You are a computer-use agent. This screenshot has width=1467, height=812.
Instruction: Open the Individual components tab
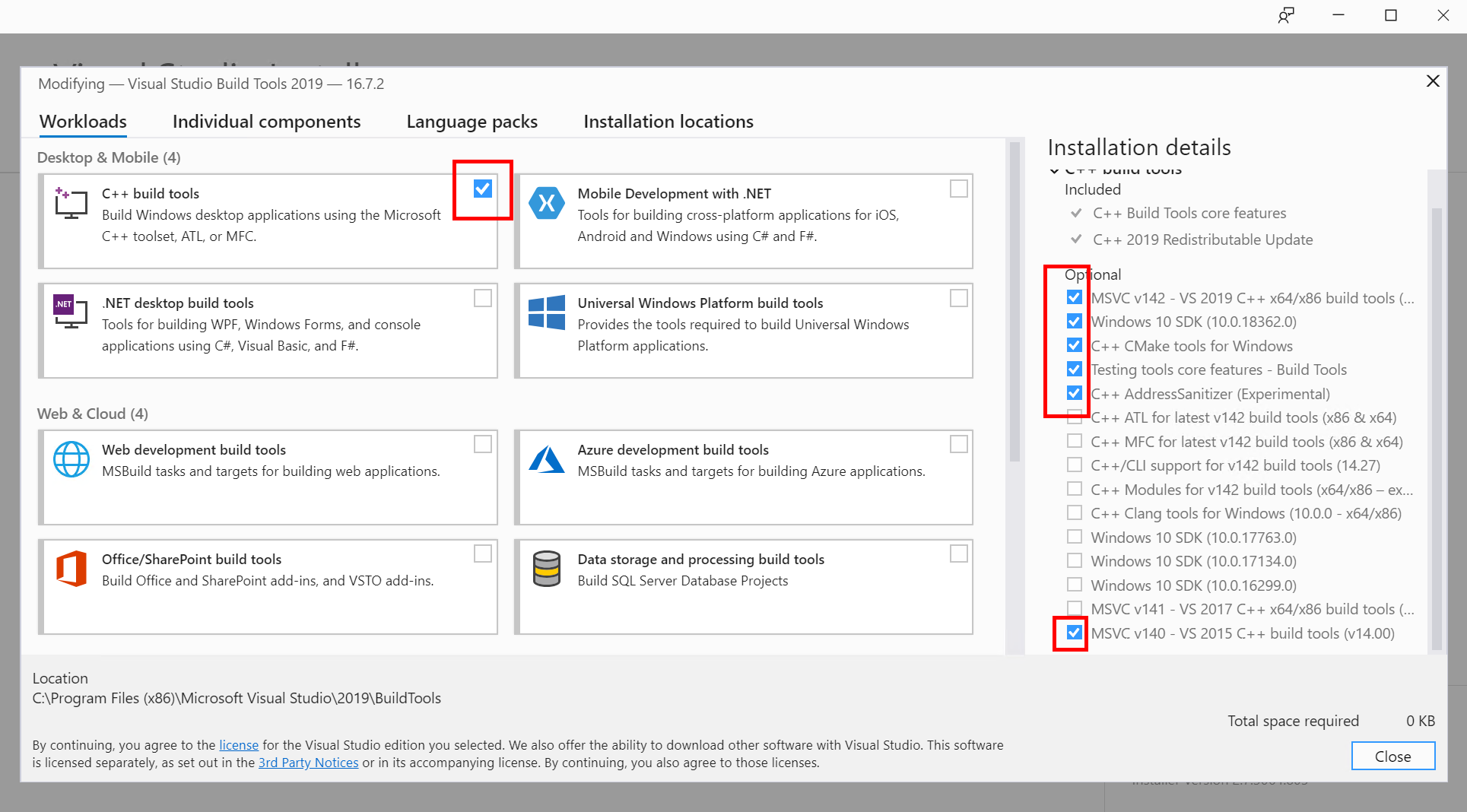pyautogui.click(x=266, y=122)
